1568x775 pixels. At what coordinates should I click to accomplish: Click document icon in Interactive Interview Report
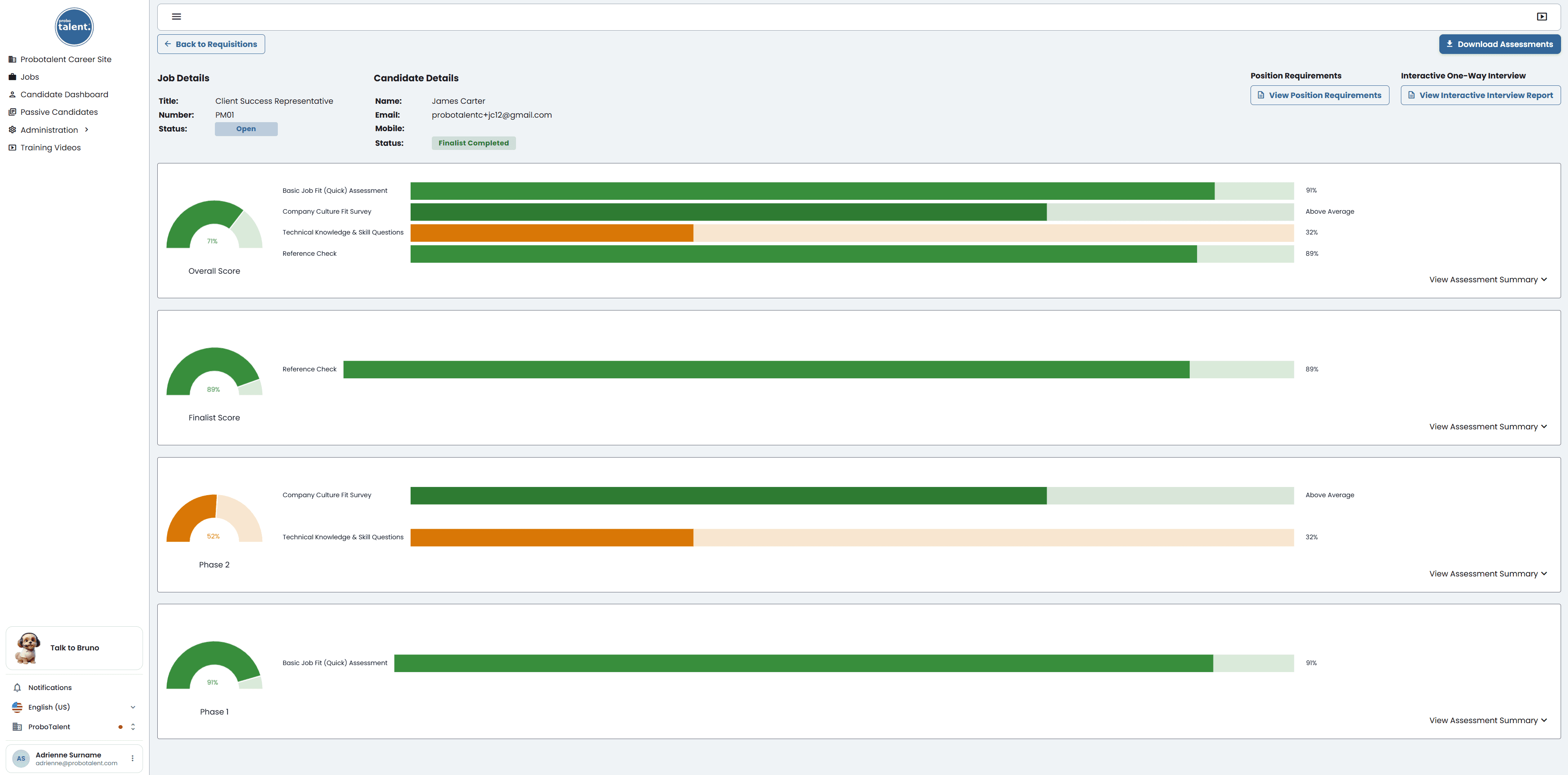point(1412,95)
